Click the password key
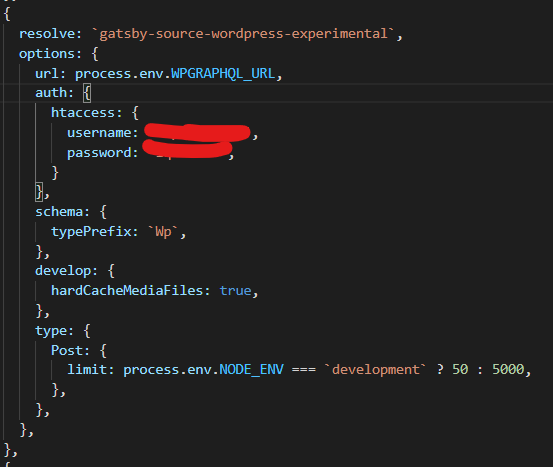The height and width of the screenshot is (467, 553). tap(99, 153)
